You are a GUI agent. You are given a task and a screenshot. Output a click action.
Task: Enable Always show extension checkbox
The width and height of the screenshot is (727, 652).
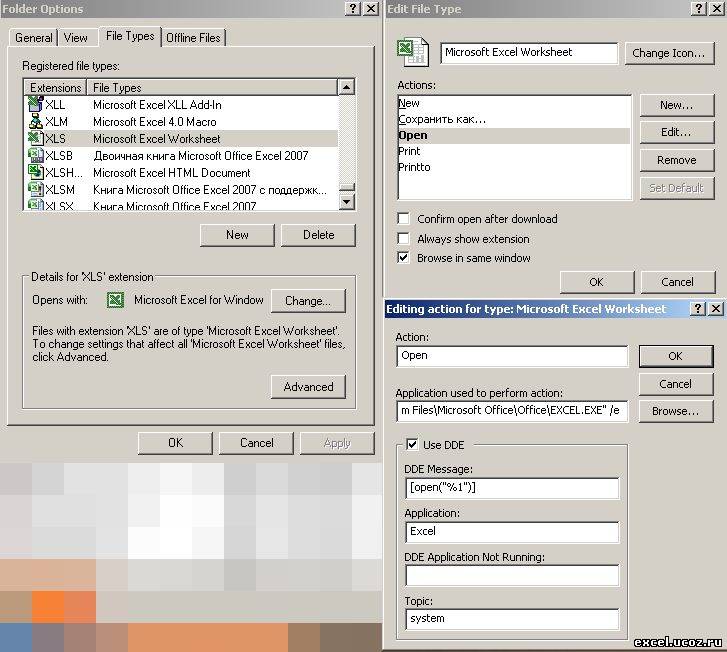click(403, 238)
